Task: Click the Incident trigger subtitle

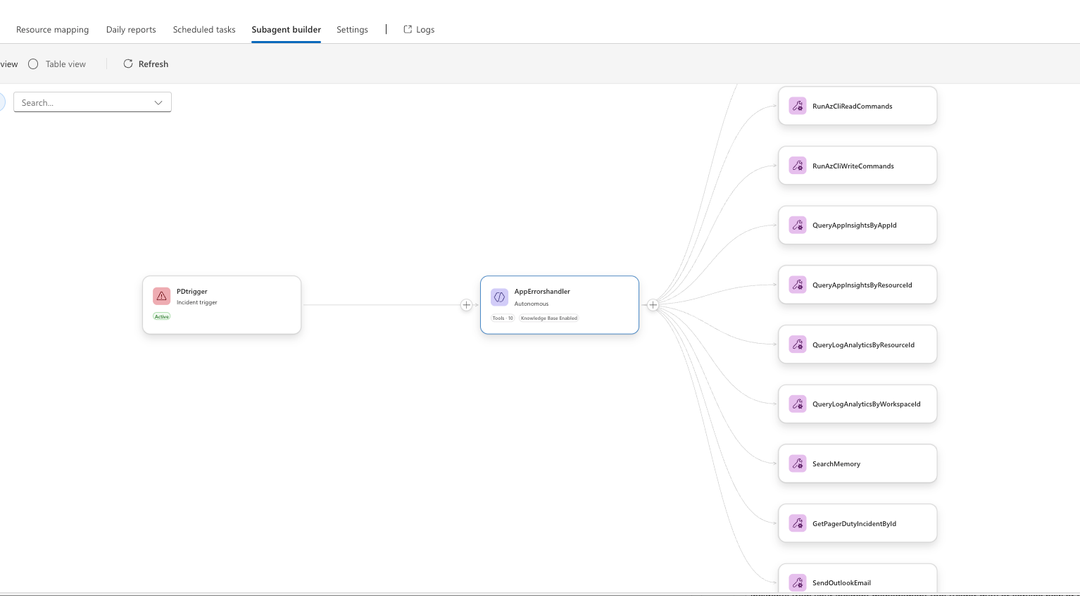Action: coord(196,302)
